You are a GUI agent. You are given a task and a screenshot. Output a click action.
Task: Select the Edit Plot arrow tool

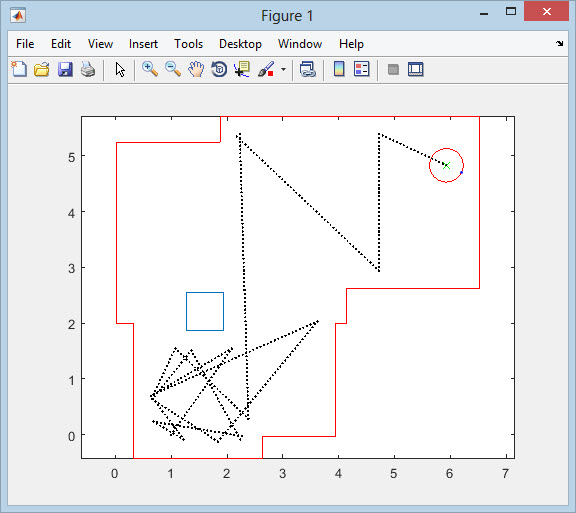pos(120,69)
